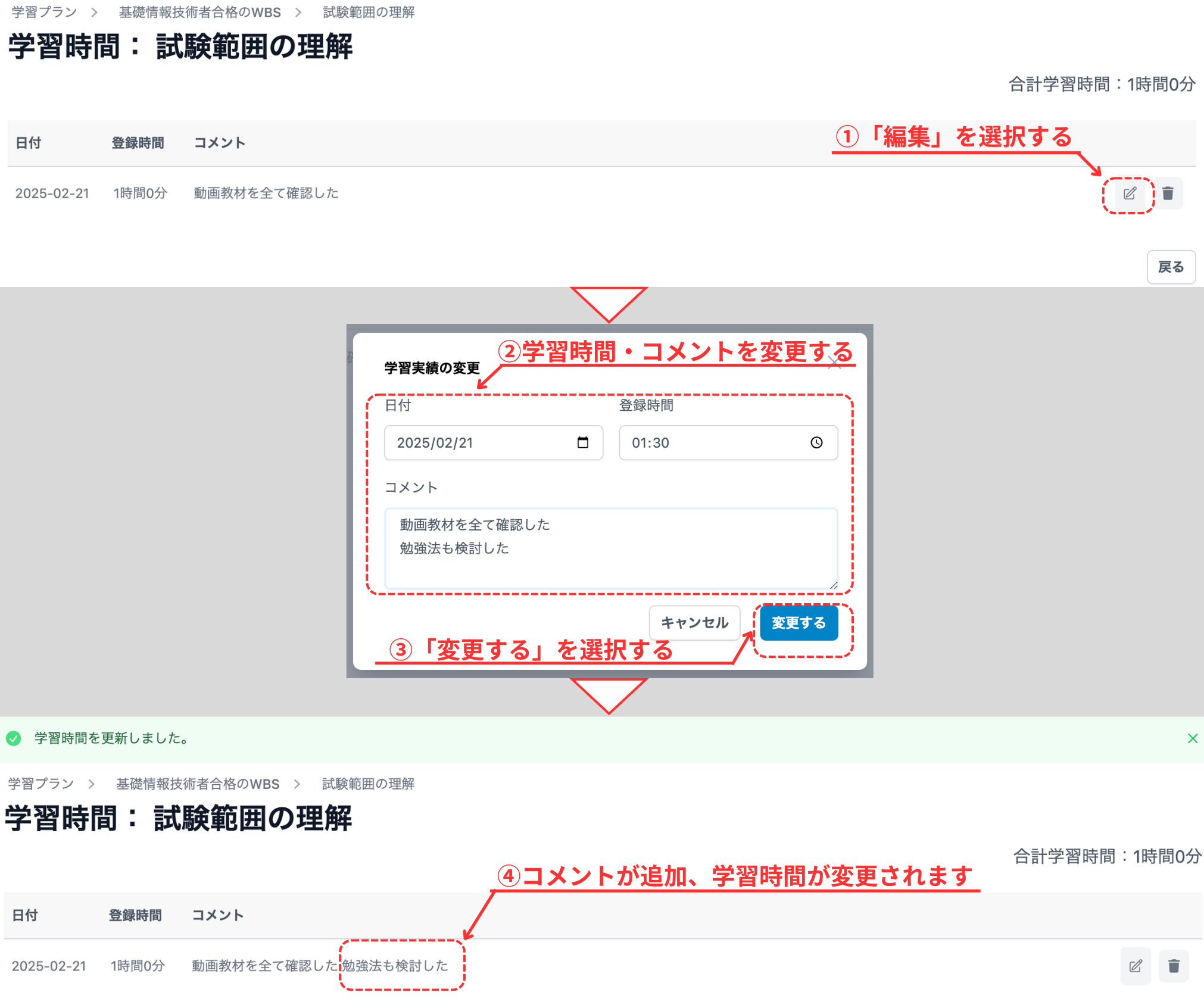Open the clock picker in the 登録時間 field
The image size is (1204, 1008).
click(x=815, y=442)
